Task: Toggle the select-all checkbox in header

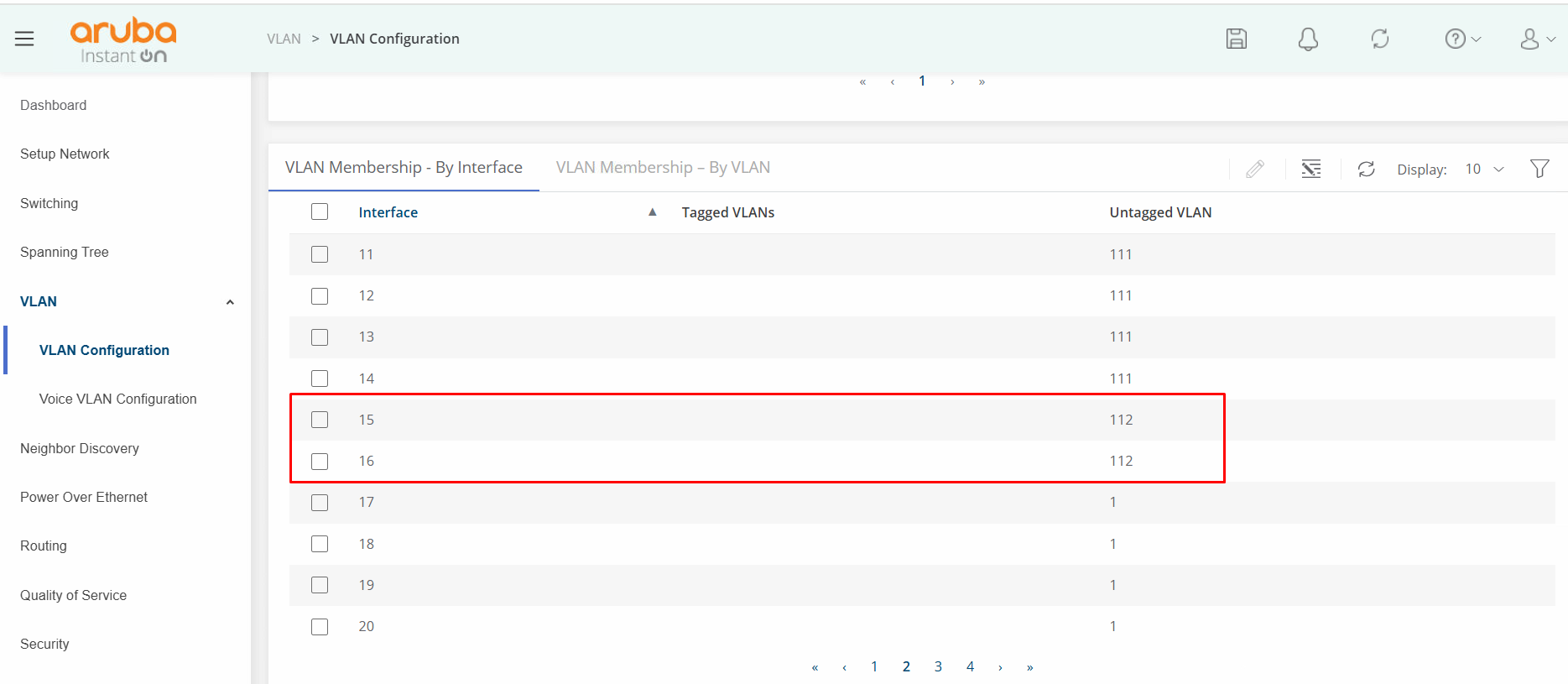Action: [320, 212]
